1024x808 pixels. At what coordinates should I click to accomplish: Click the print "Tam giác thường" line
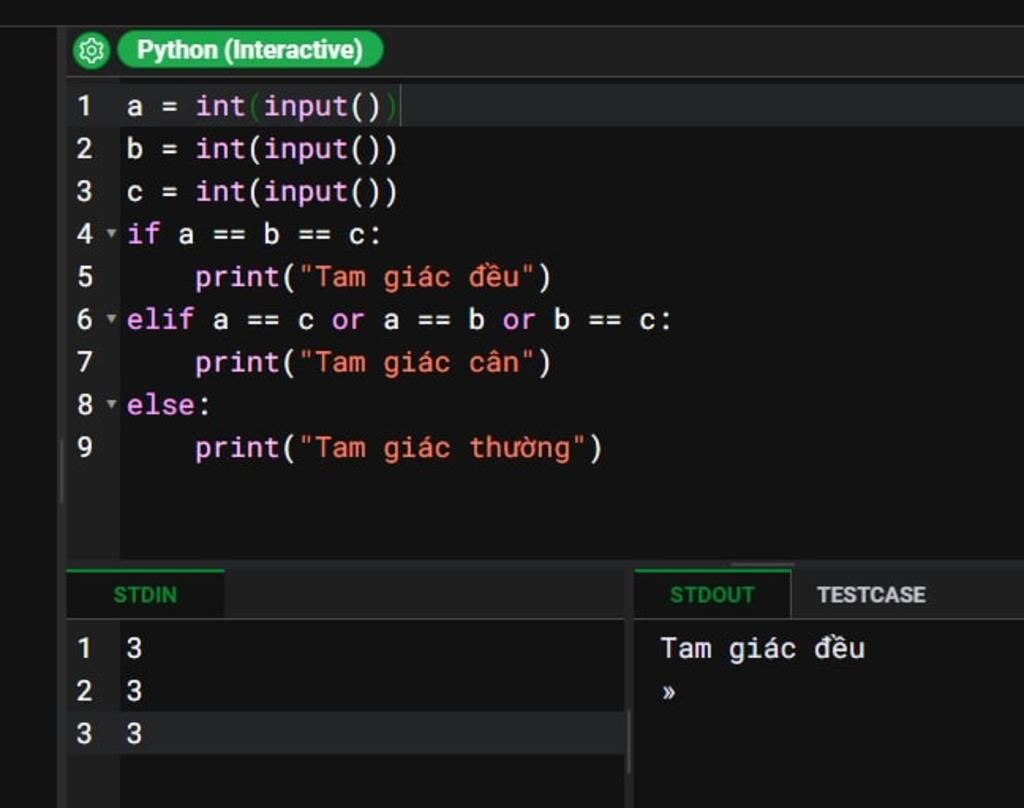[x=398, y=448]
